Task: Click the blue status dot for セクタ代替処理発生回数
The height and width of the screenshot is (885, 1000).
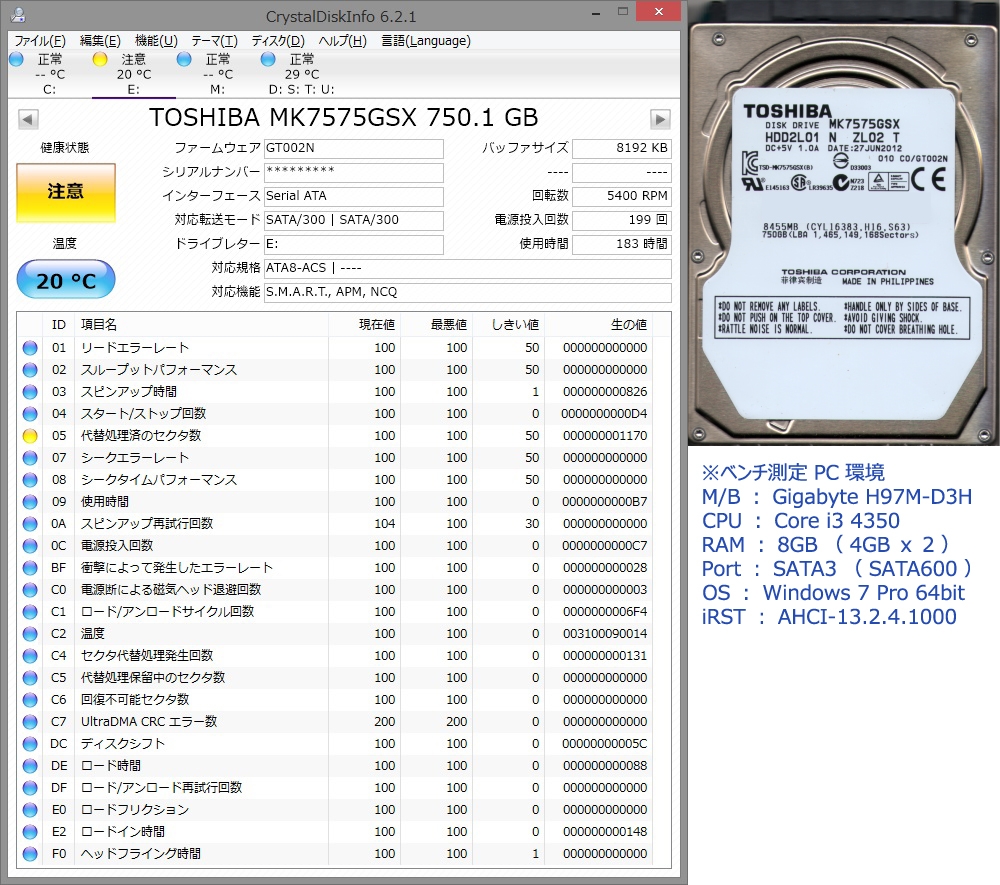Action: (x=30, y=655)
